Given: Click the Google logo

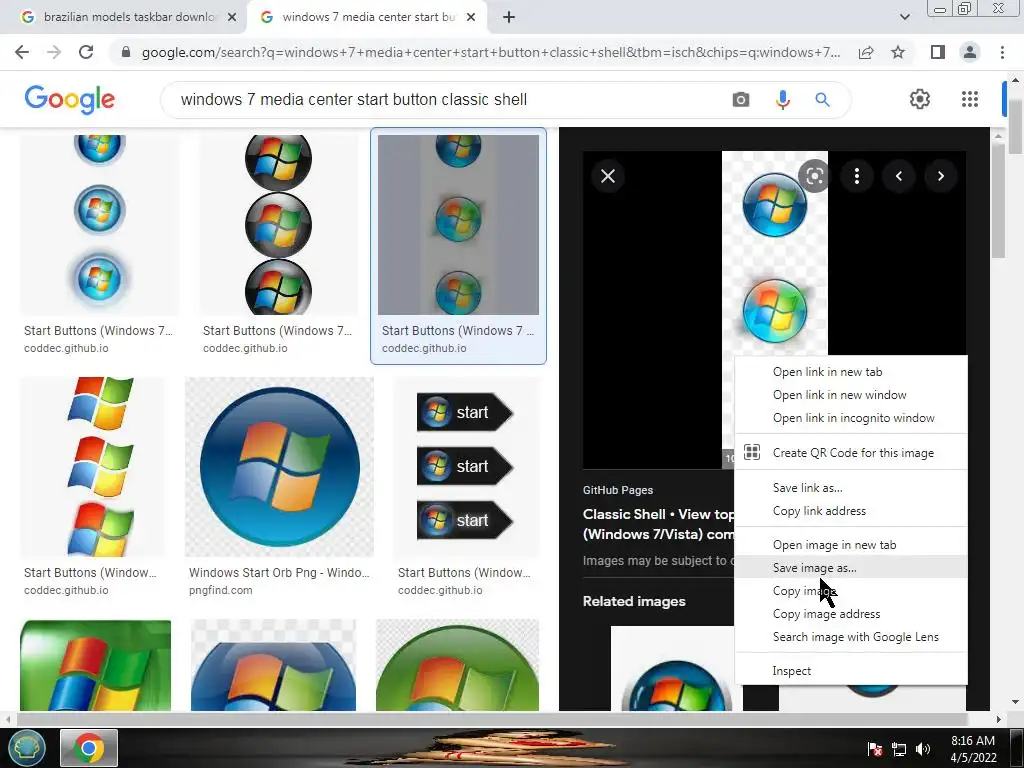Looking at the screenshot, I should point(70,99).
